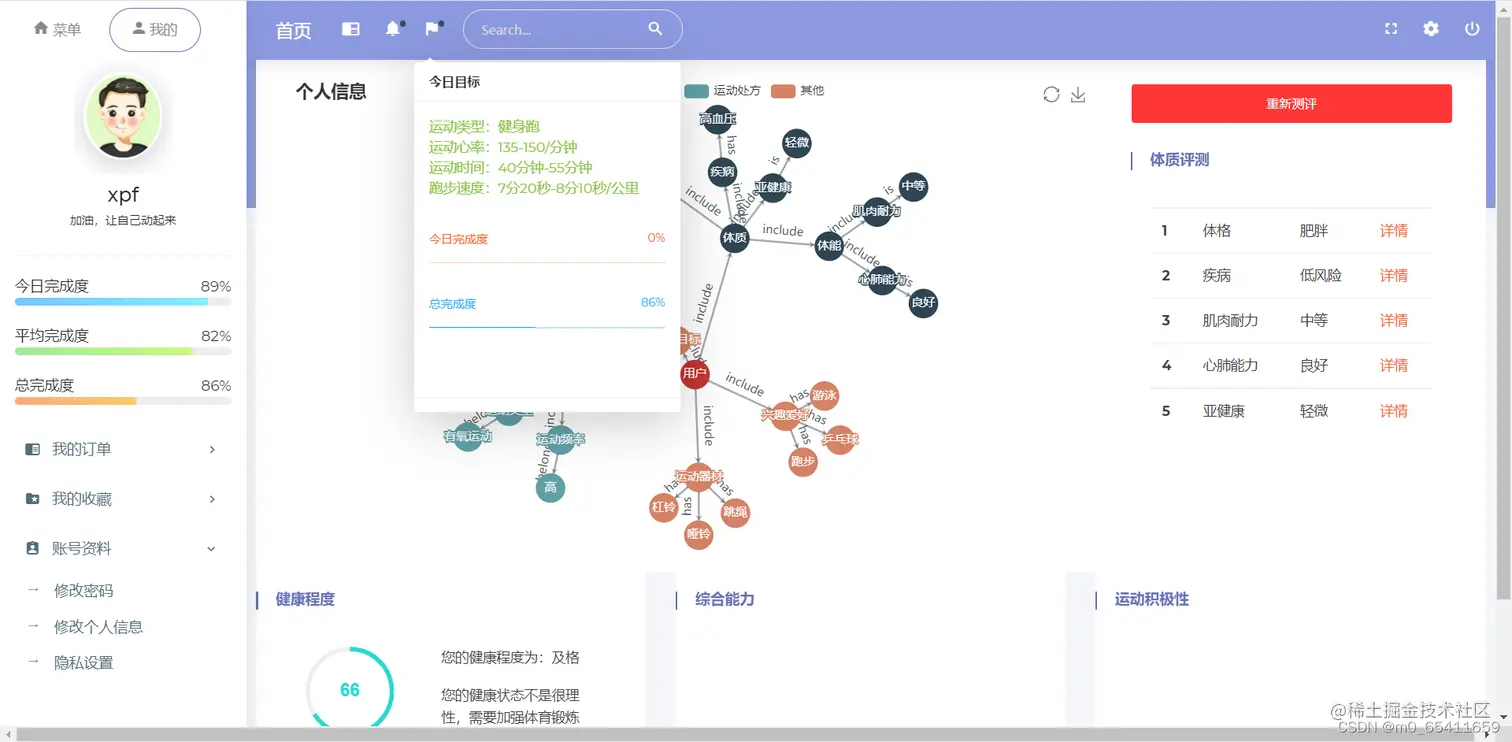Click inside the Search input field
This screenshot has height=742, width=1512.
point(560,29)
